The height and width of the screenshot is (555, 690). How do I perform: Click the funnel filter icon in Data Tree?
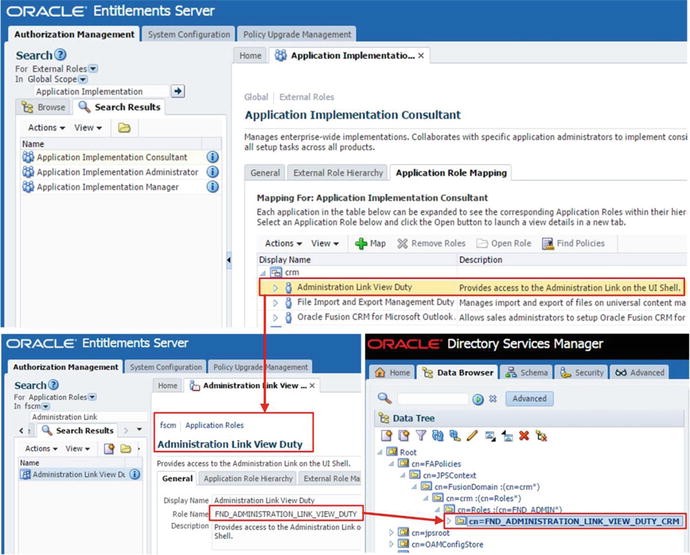click(x=421, y=436)
